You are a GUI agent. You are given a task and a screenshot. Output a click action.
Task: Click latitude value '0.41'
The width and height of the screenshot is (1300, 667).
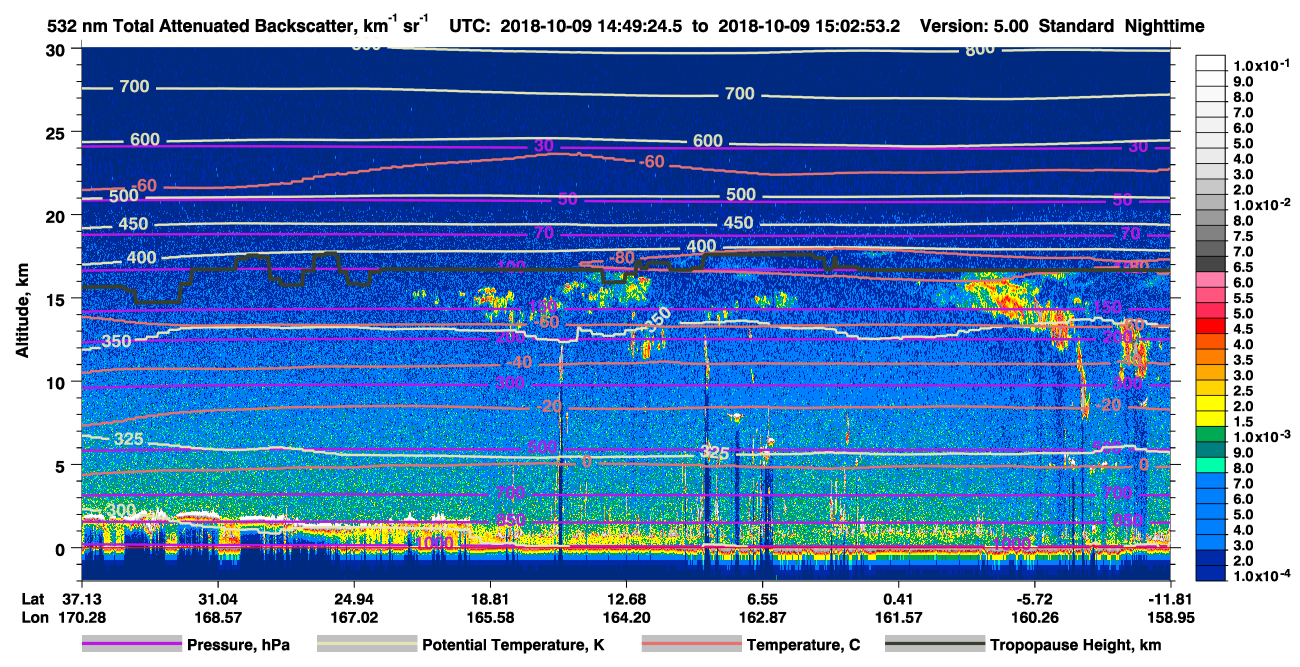(x=898, y=598)
